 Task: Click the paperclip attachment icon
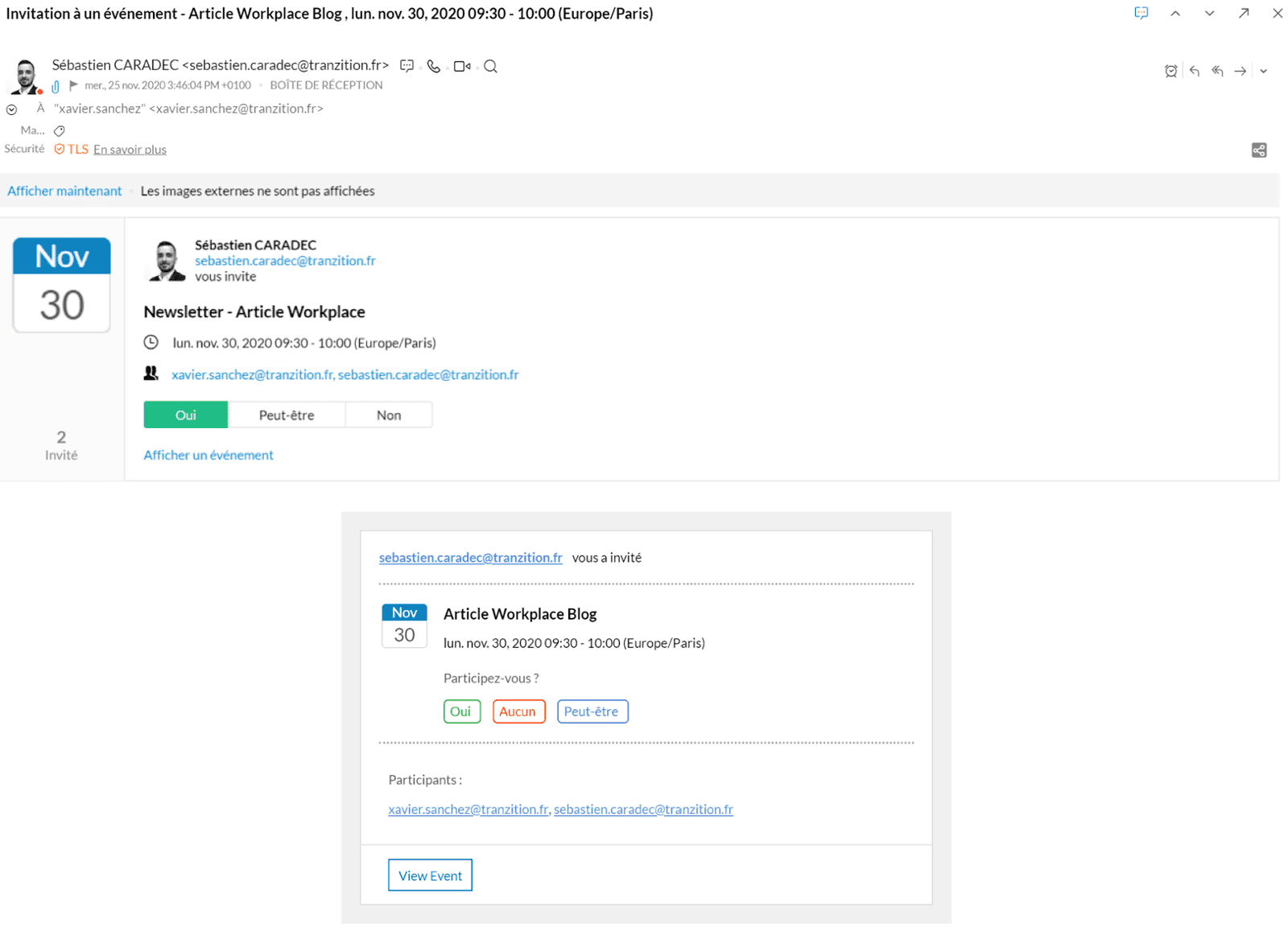(56, 86)
